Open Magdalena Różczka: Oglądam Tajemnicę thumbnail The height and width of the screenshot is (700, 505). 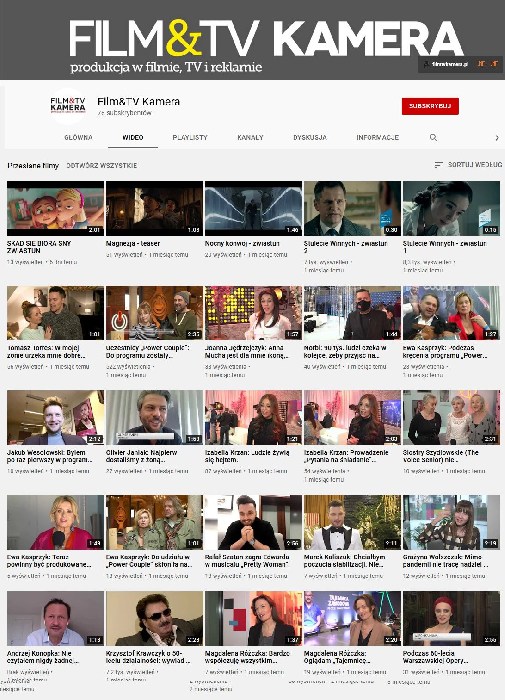coord(352,618)
